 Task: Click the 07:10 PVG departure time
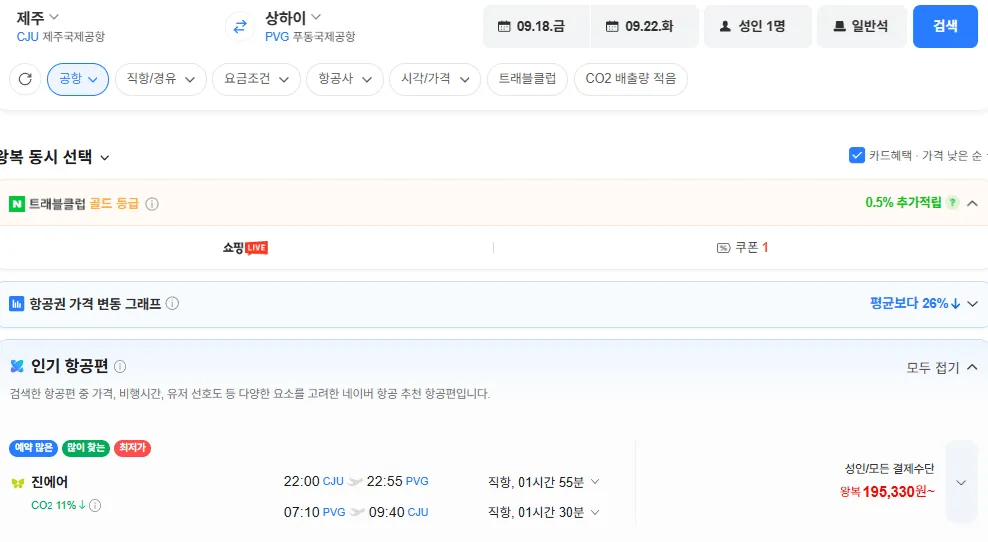tap(314, 512)
